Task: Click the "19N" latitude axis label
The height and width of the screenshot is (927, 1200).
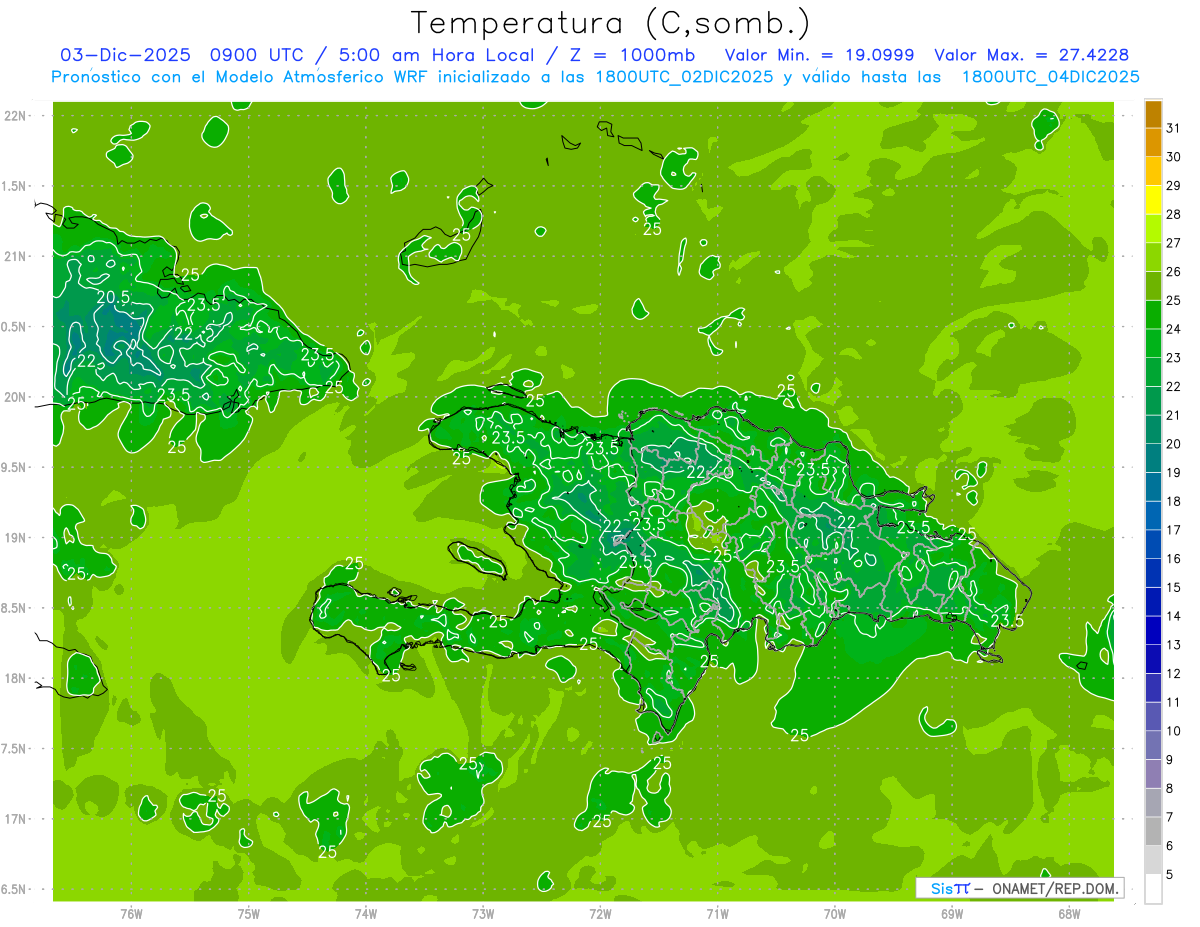Action: (x=15, y=537)
